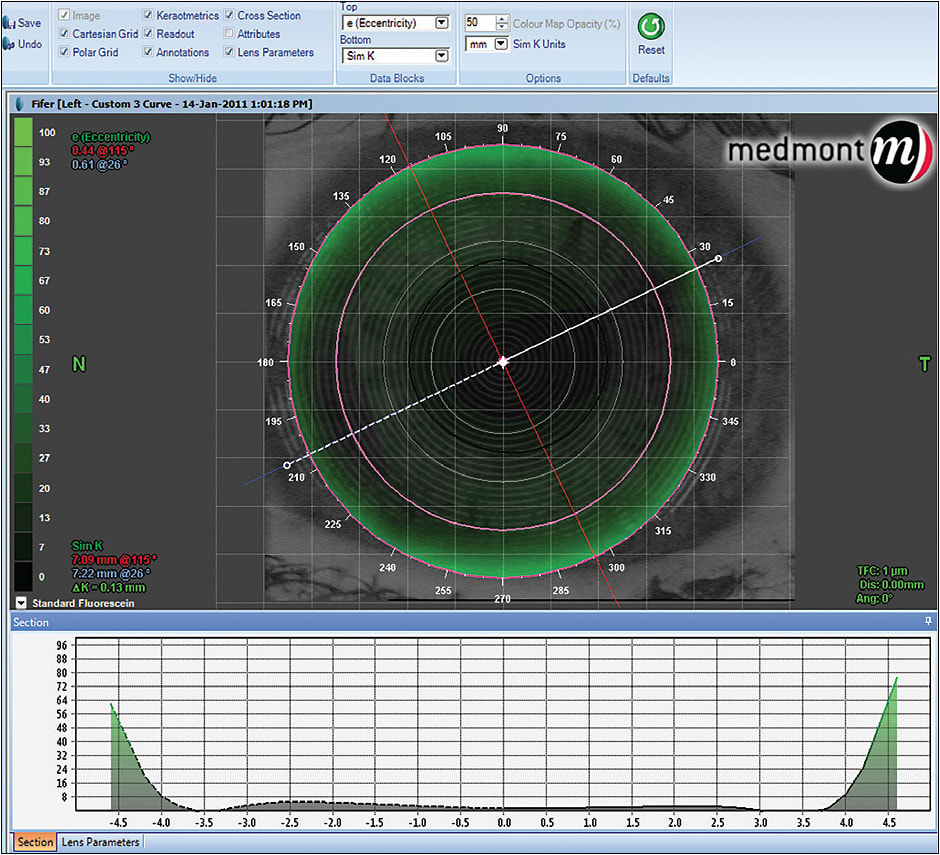
Task: Increase Colour Map Opacity with the stepper
Action: [x=499, y=17]
